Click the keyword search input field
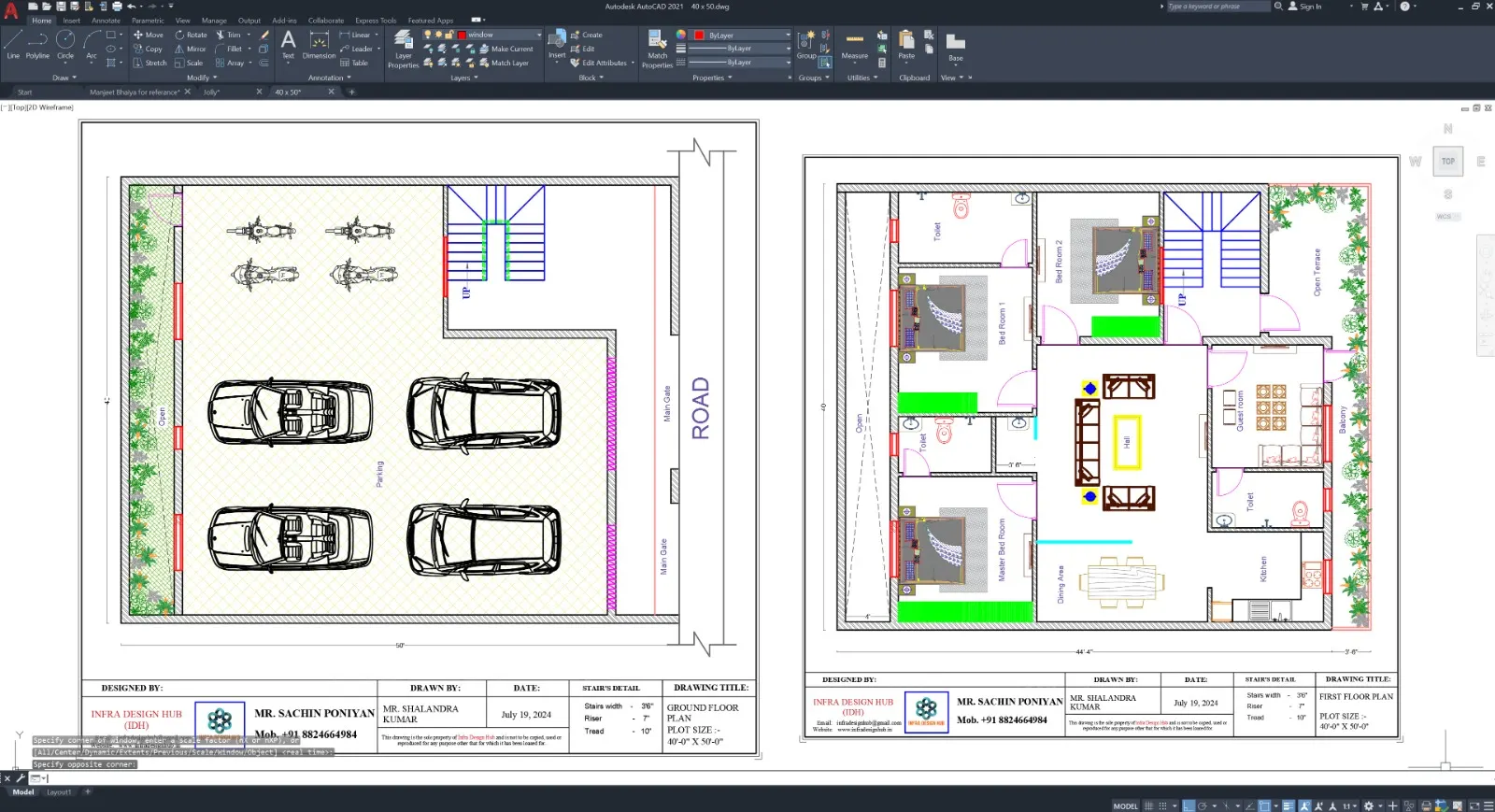Image resolution: width=1495 pixels, height=812 pixels. (x=1217, y=7)
